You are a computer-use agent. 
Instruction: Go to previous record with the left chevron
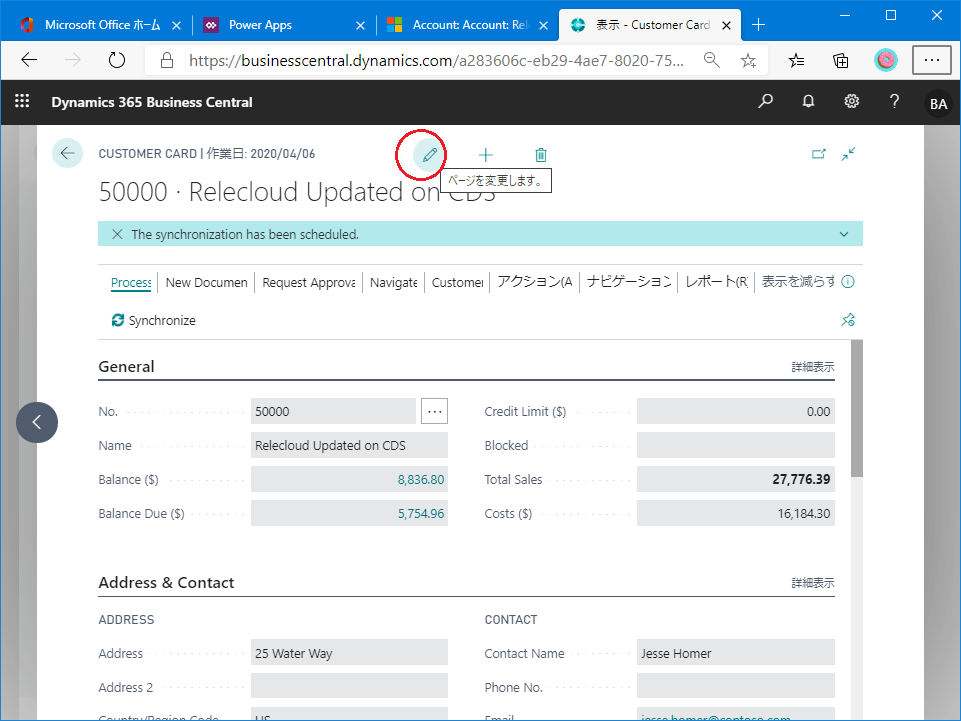pyautogui.click(x=37, y=422)
